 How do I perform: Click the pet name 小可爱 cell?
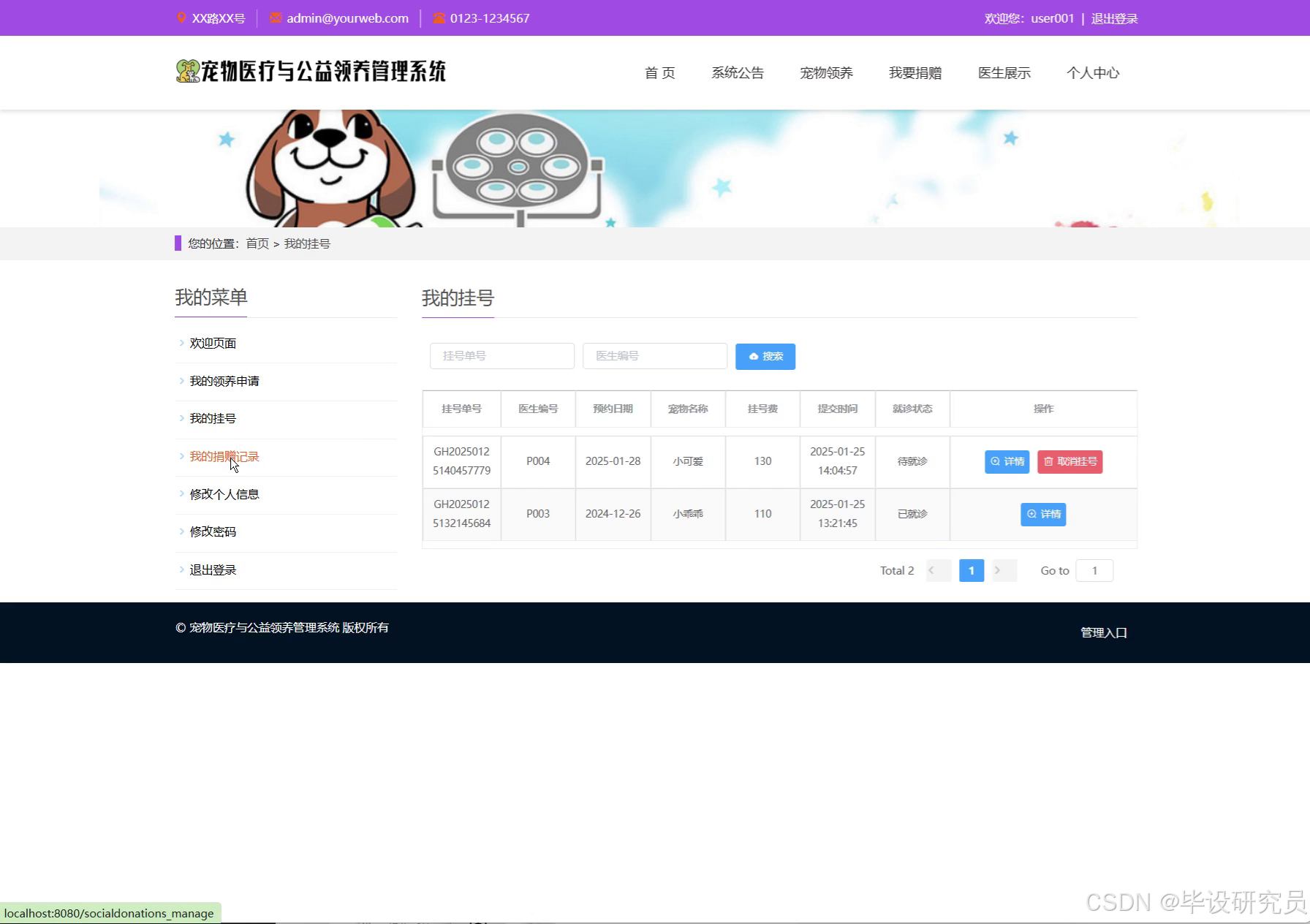click(x=688, y=461)
